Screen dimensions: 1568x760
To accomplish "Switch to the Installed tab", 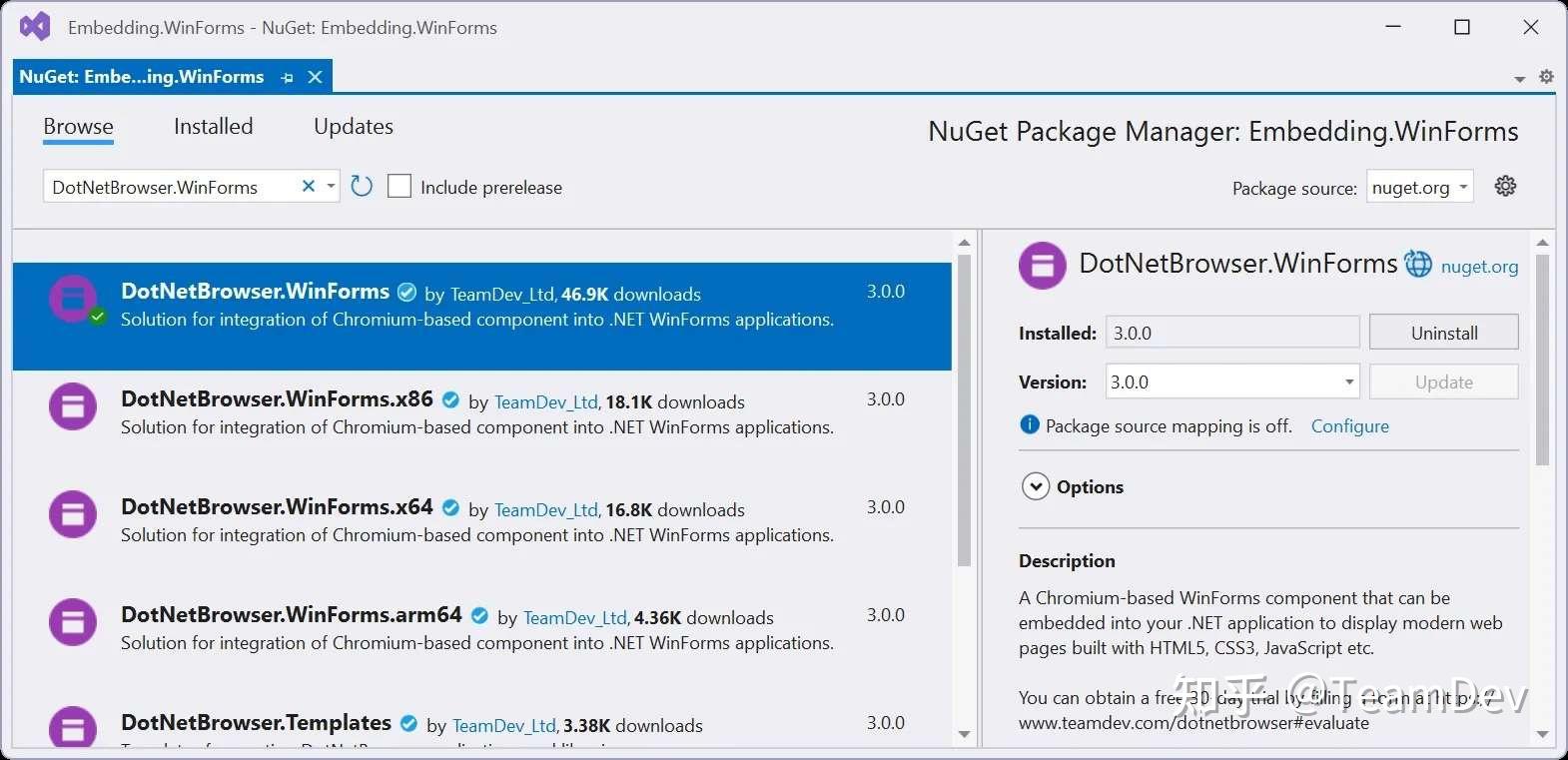I will 214,126.
